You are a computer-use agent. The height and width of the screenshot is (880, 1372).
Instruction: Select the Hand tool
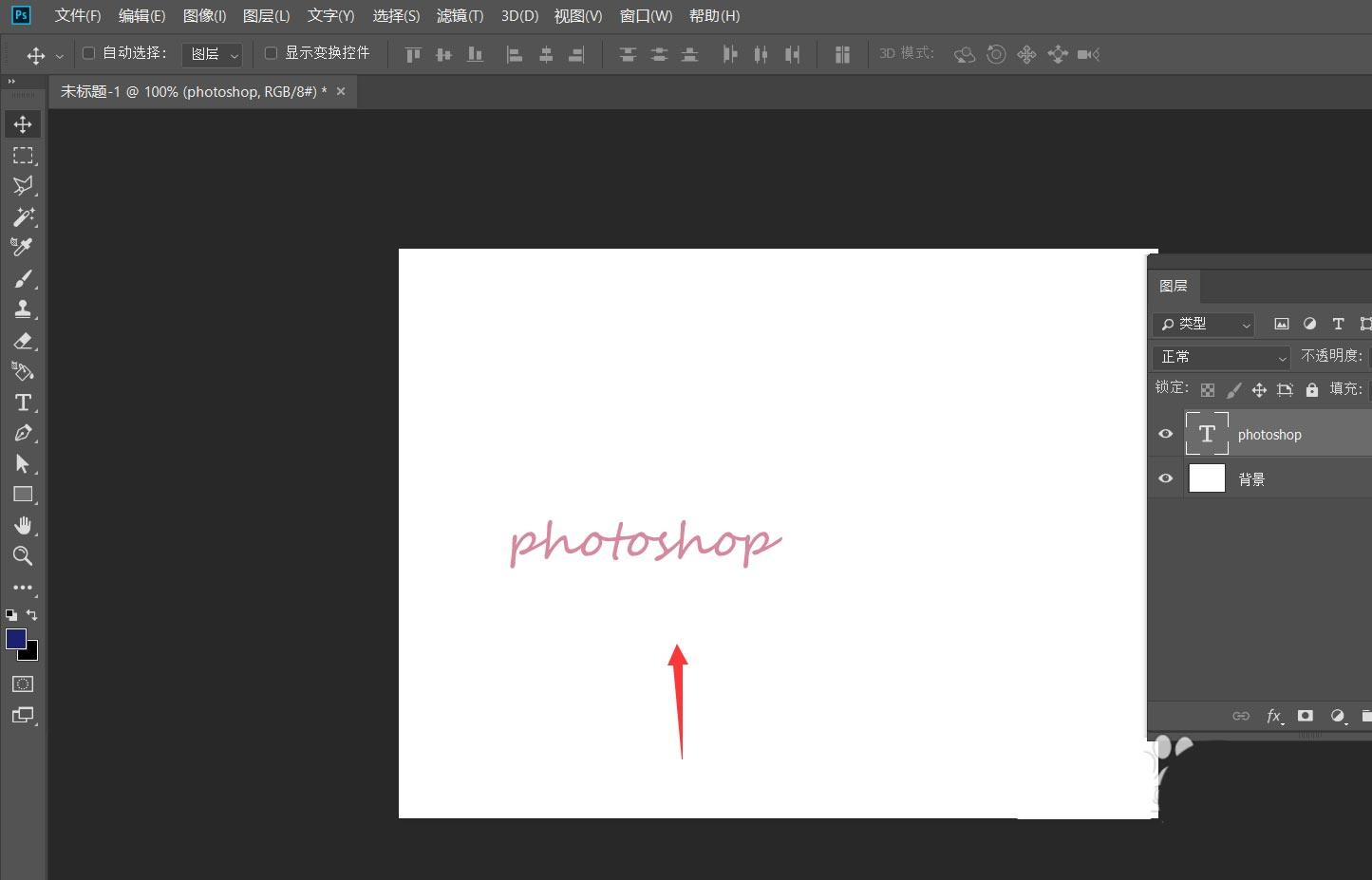(23, 526)
